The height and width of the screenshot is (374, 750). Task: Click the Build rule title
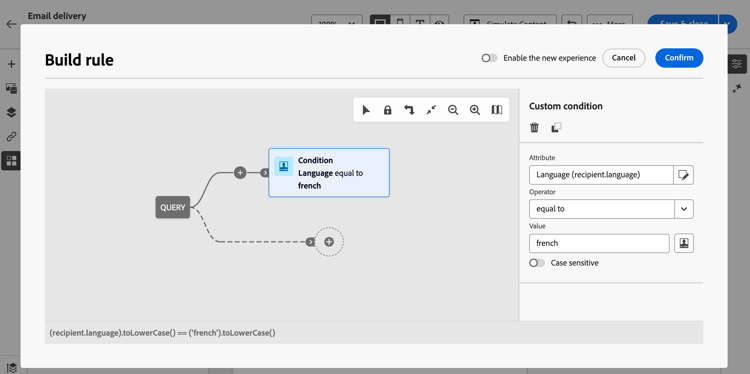(79, 60)
